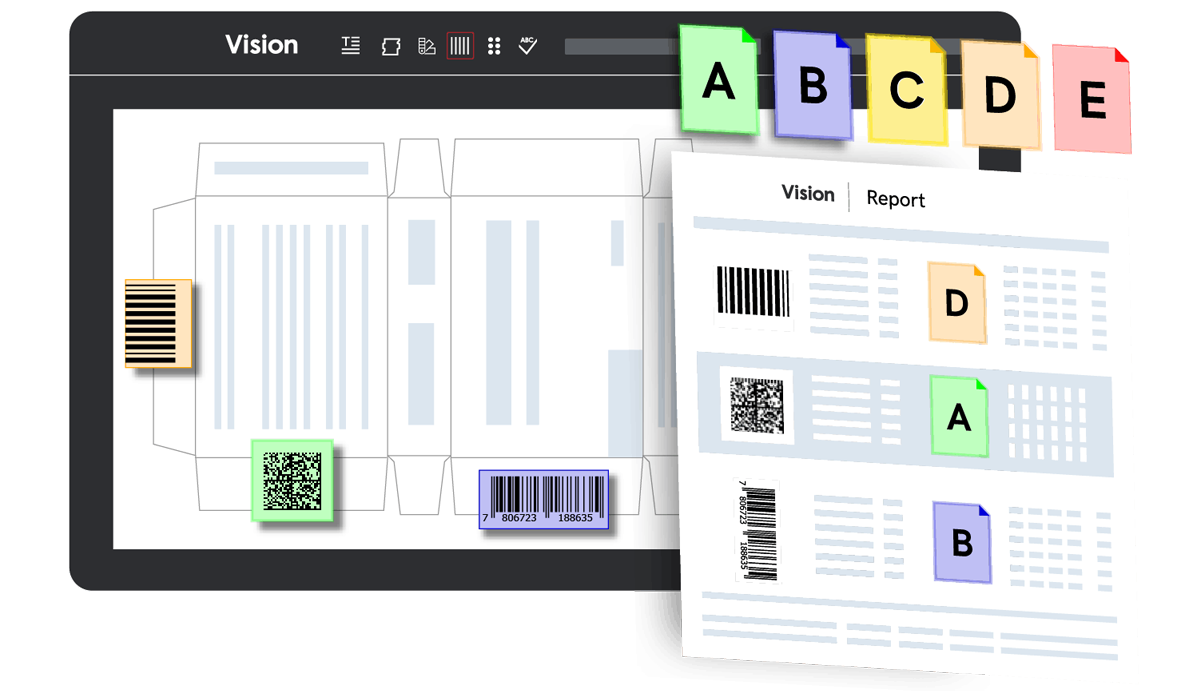
Task: Click the grade D badge in report
Action: (x=956, y=303)
